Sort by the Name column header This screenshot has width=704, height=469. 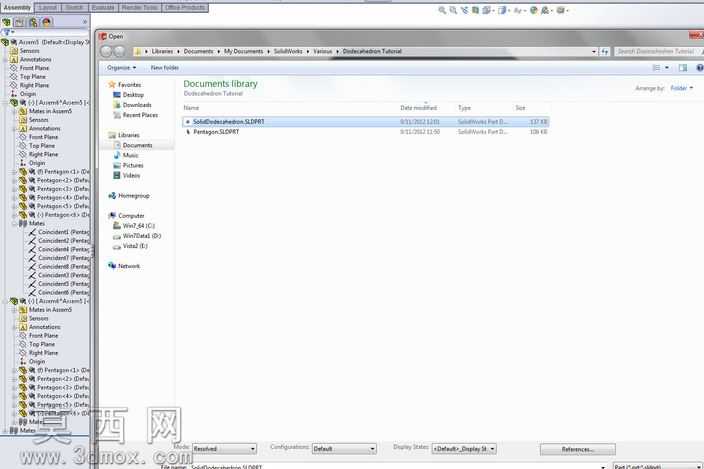click(x=191, y=108)
